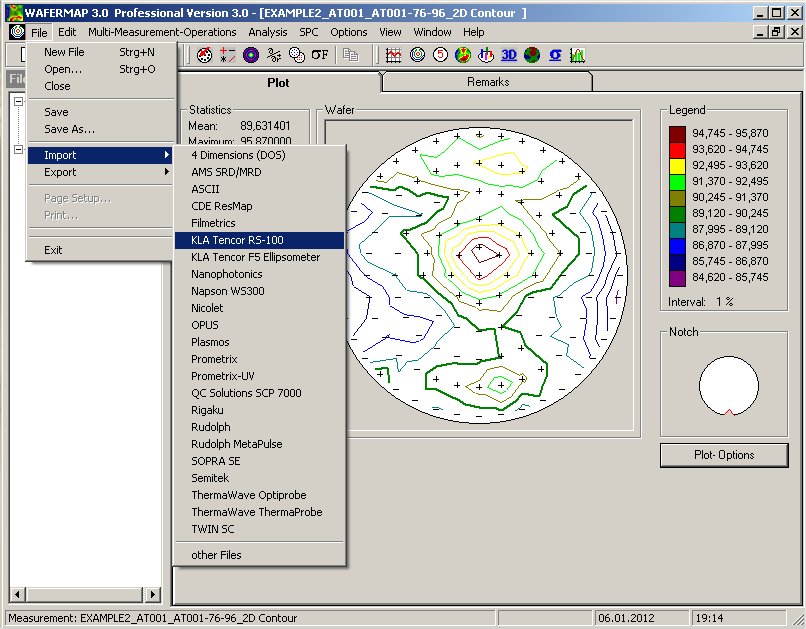Select the histogram chart toolbar icon
The image size is (806, 629).
[578, 55]
